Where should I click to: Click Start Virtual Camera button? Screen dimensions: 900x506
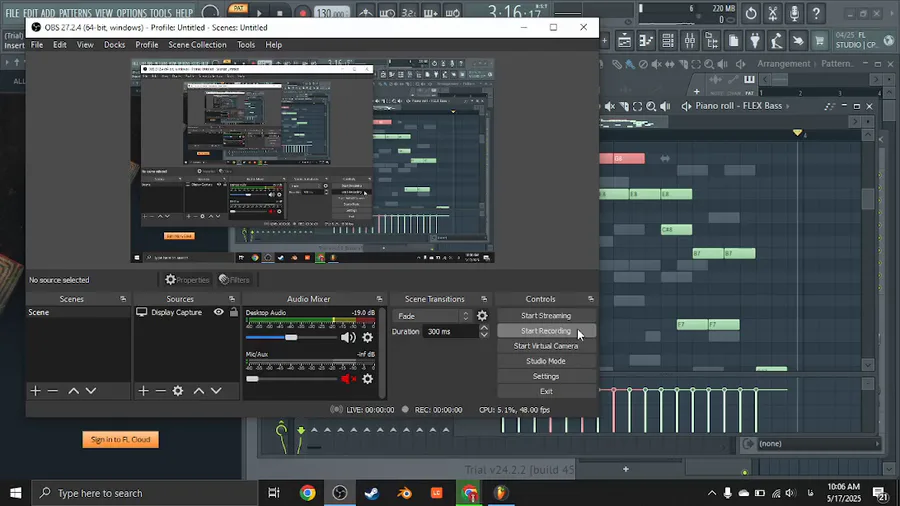(x=546, y=346)
